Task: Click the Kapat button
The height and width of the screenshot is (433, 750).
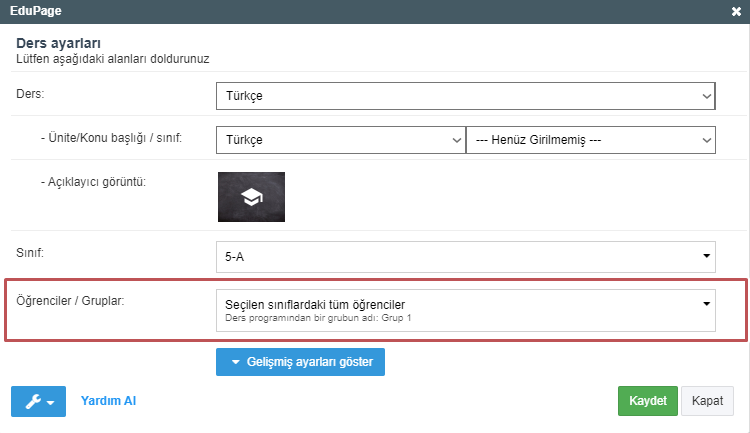Action: pos(707,401)
